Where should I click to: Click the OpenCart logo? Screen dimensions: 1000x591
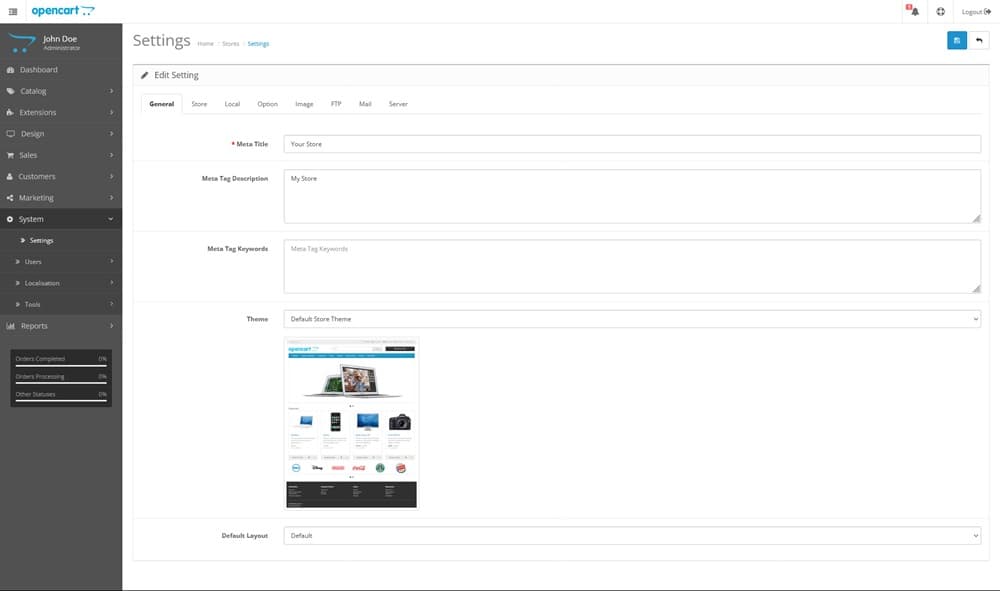pyautogui.click(x=62, y=11)
